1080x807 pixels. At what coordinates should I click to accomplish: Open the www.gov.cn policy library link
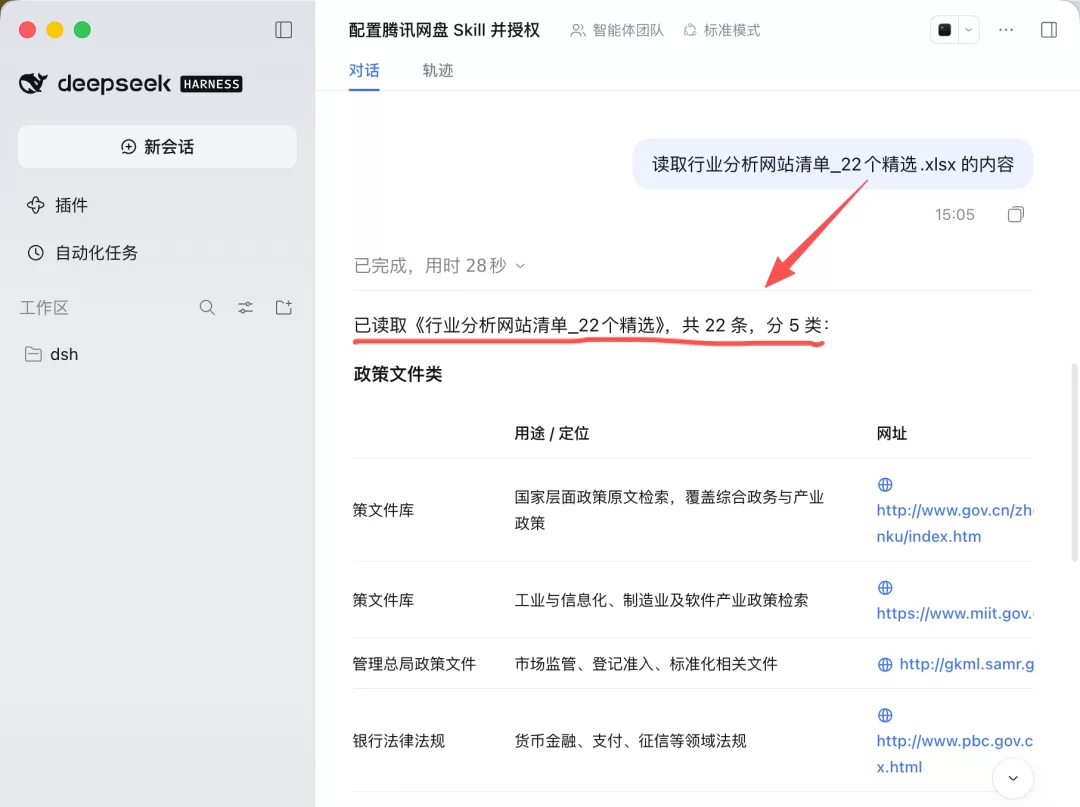coord(954,523)
